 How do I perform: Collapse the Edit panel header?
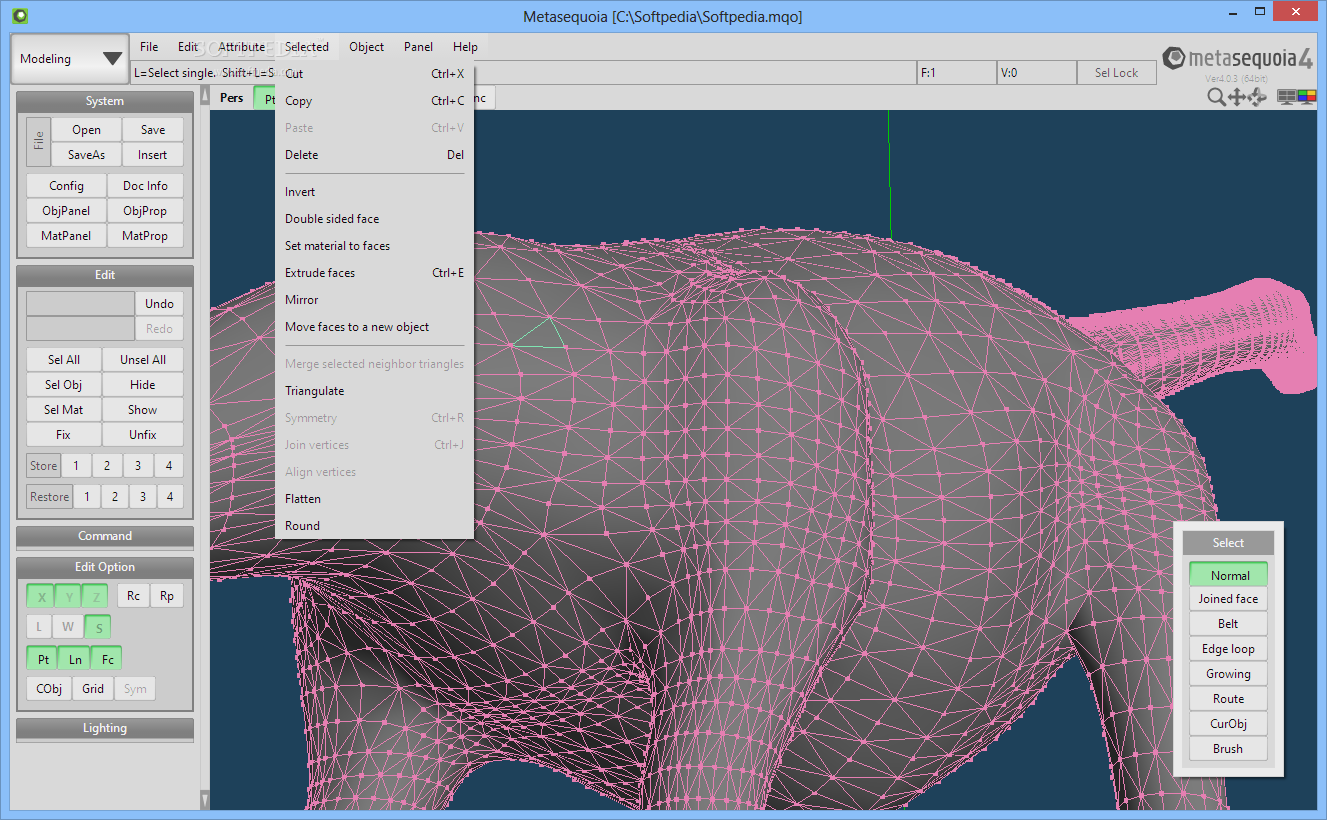tap(105, 275)
